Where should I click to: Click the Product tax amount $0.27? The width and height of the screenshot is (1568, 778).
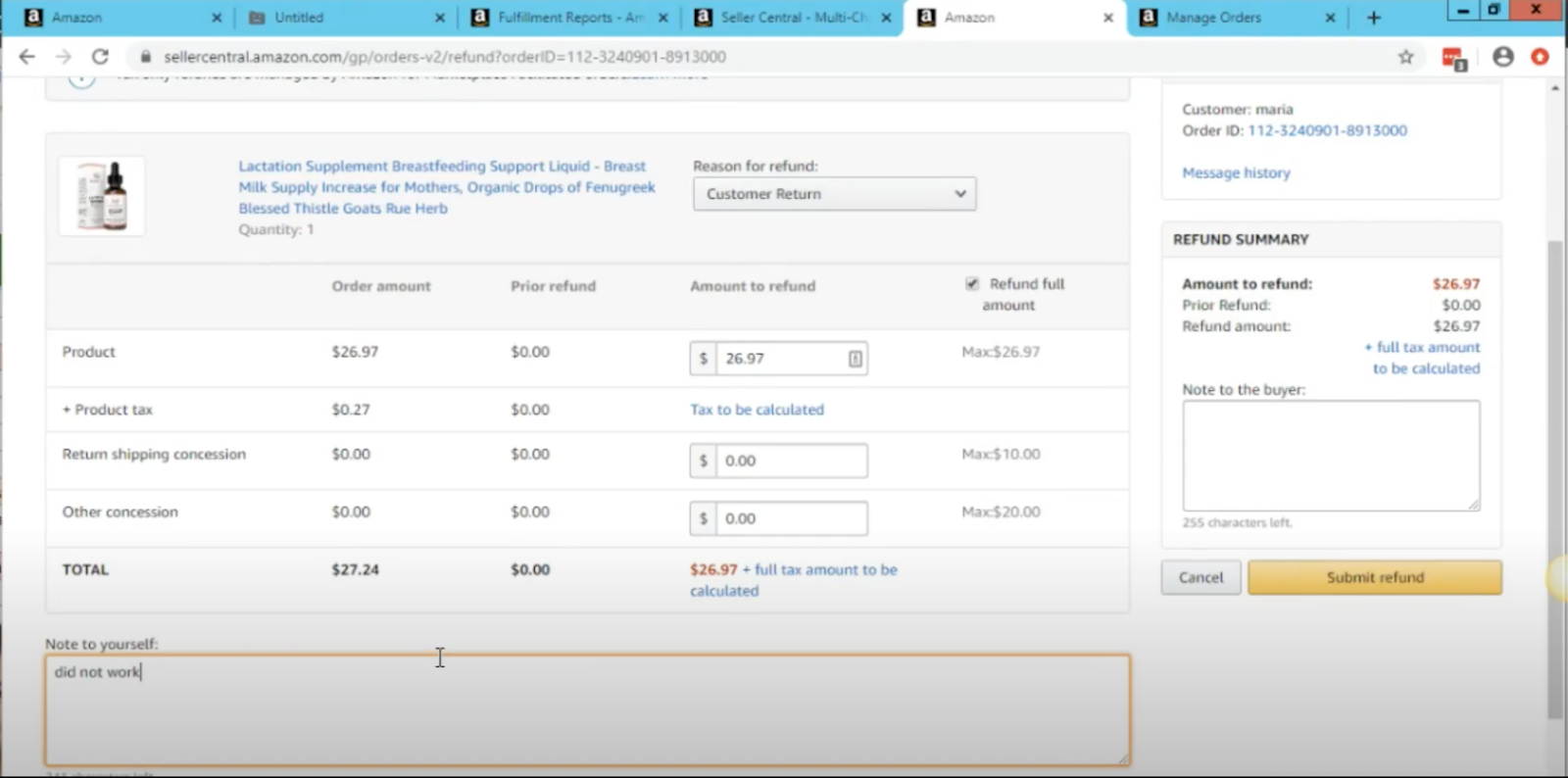351,410
